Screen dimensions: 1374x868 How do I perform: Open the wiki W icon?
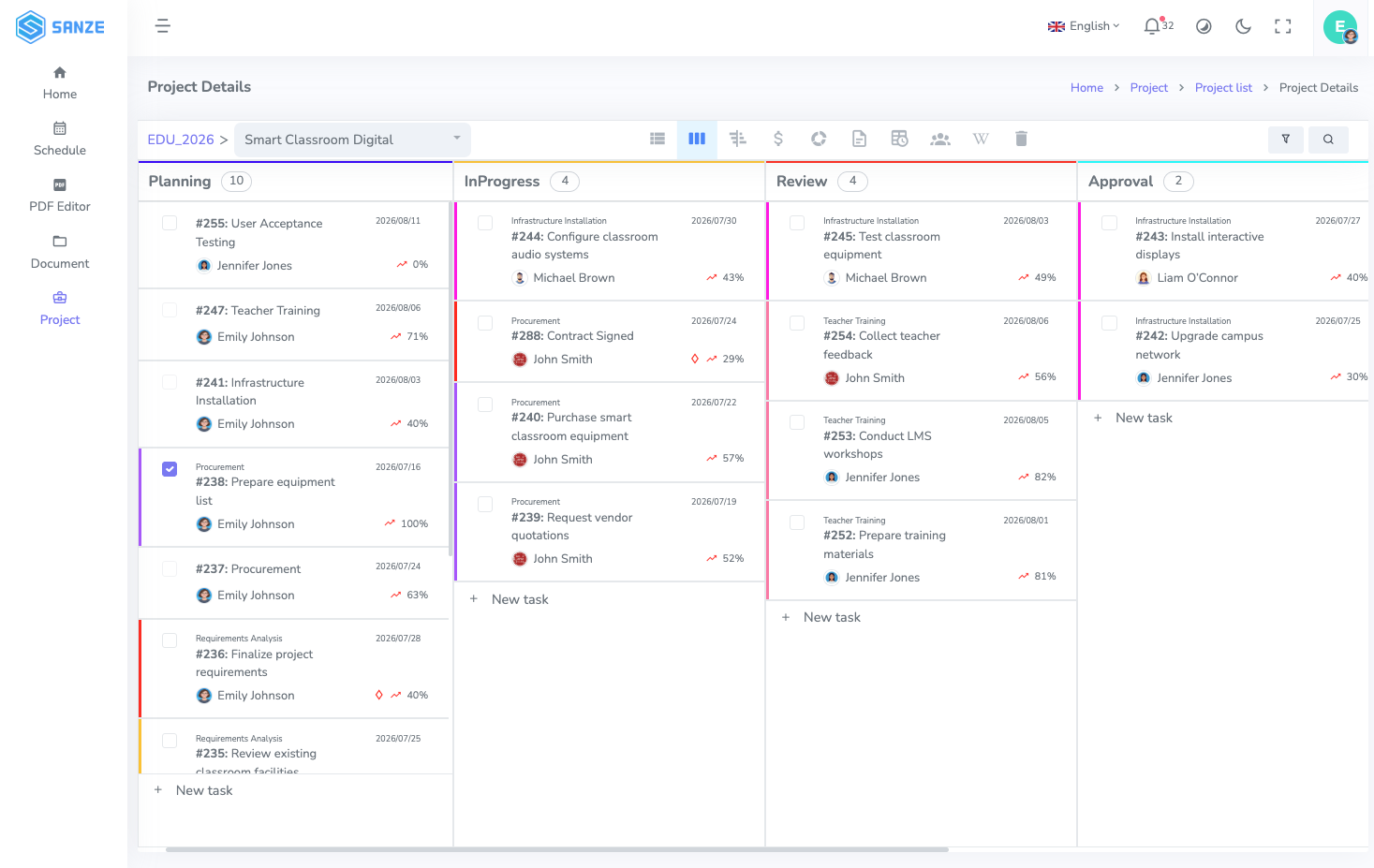(x=981, y=139)
